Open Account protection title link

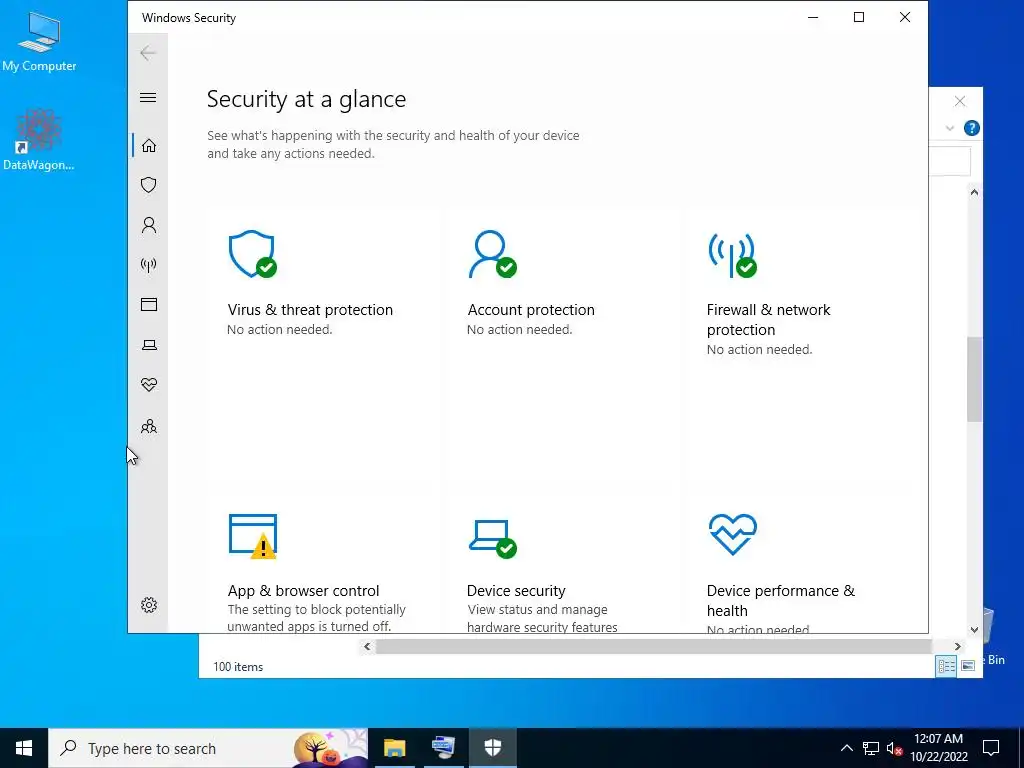[531, 310]
